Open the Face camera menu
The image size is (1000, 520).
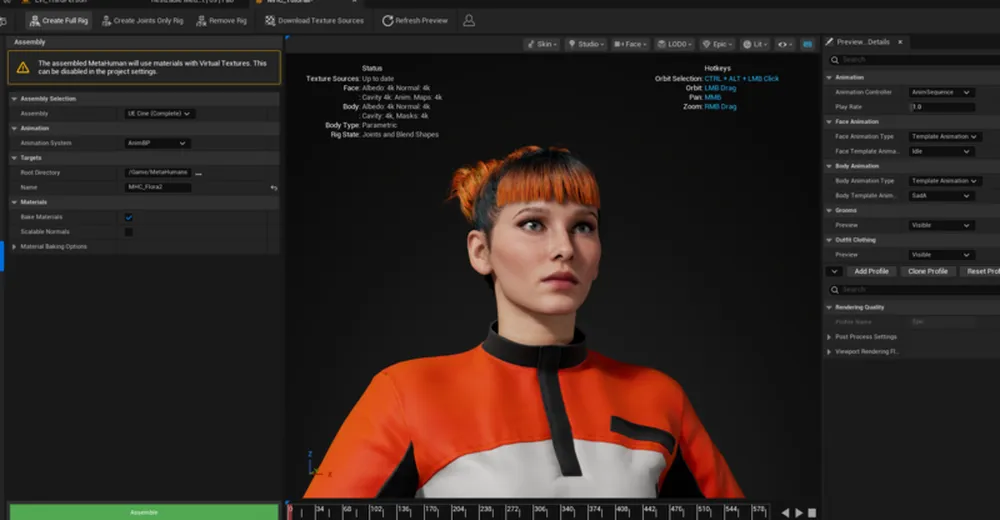click(630, 44)
